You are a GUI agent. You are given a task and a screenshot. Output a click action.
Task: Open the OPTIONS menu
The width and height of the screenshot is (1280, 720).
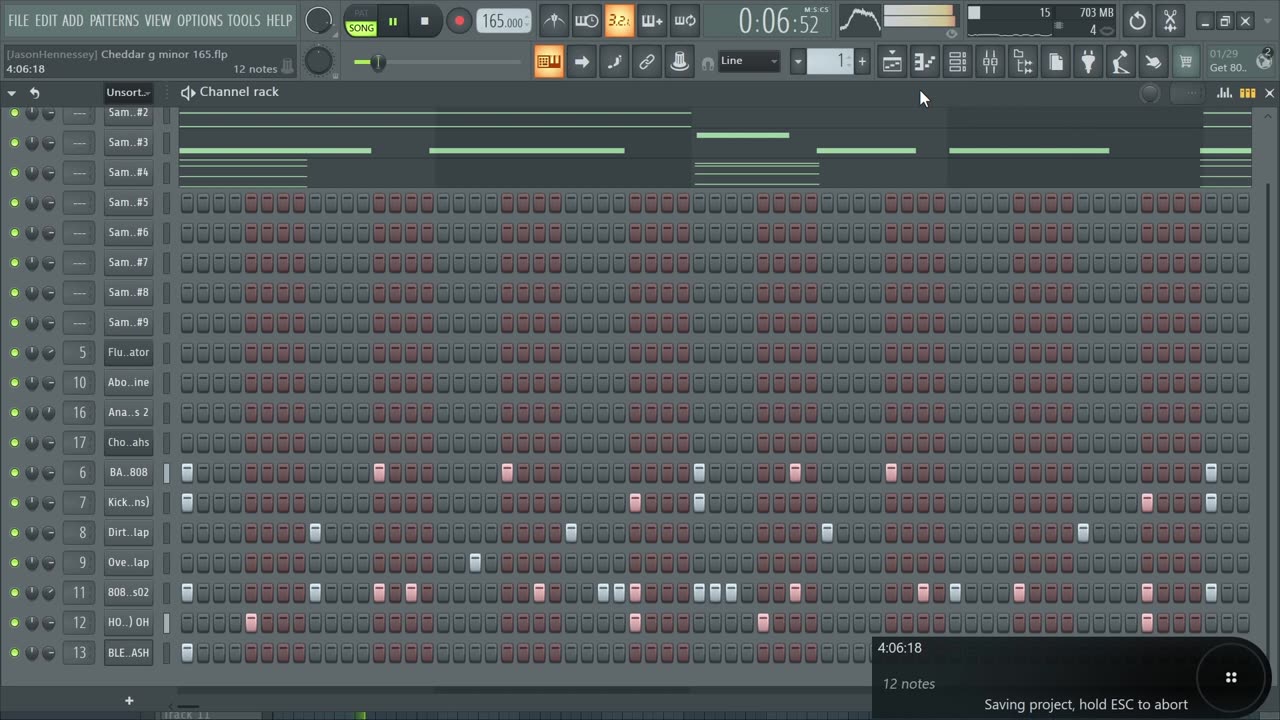click(x=200, y=20)
